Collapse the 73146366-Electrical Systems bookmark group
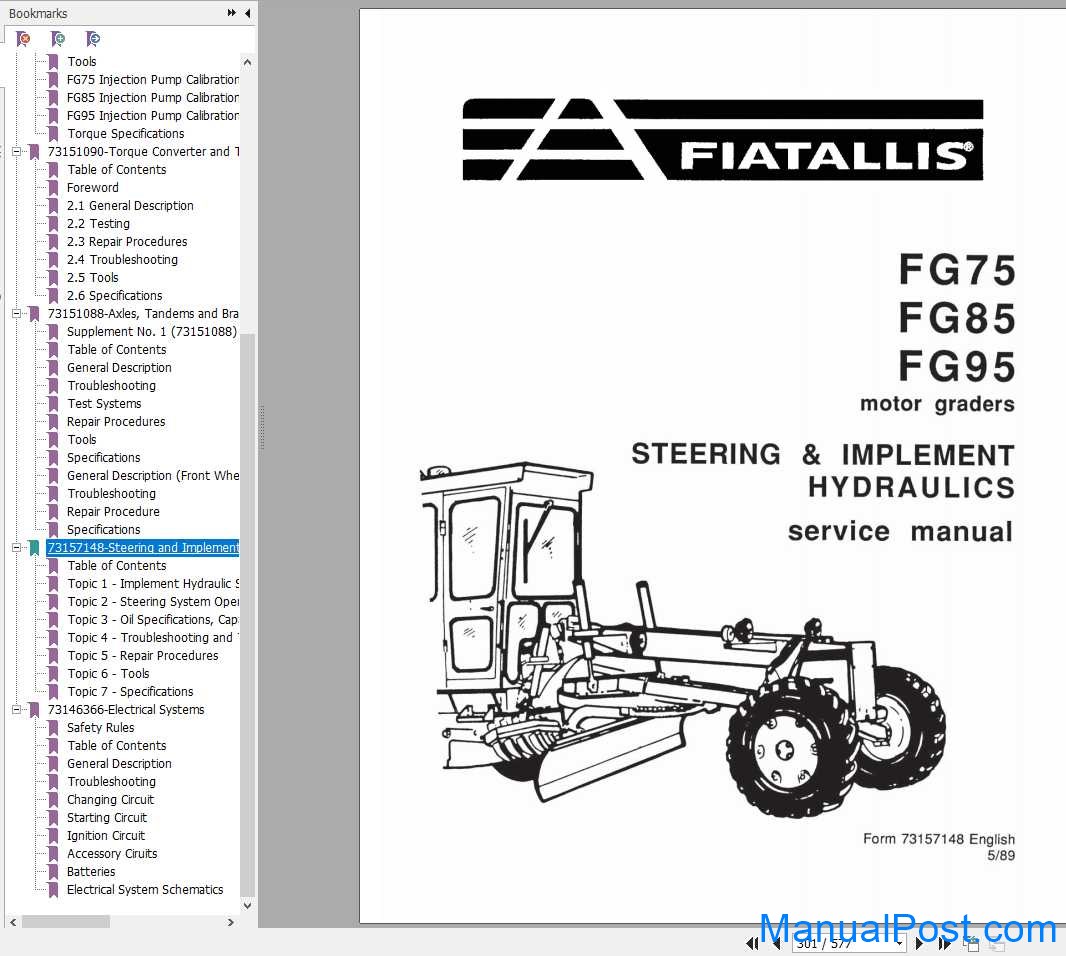The width and height of the screenshot is (1066, 956). (x=16, y=709)
